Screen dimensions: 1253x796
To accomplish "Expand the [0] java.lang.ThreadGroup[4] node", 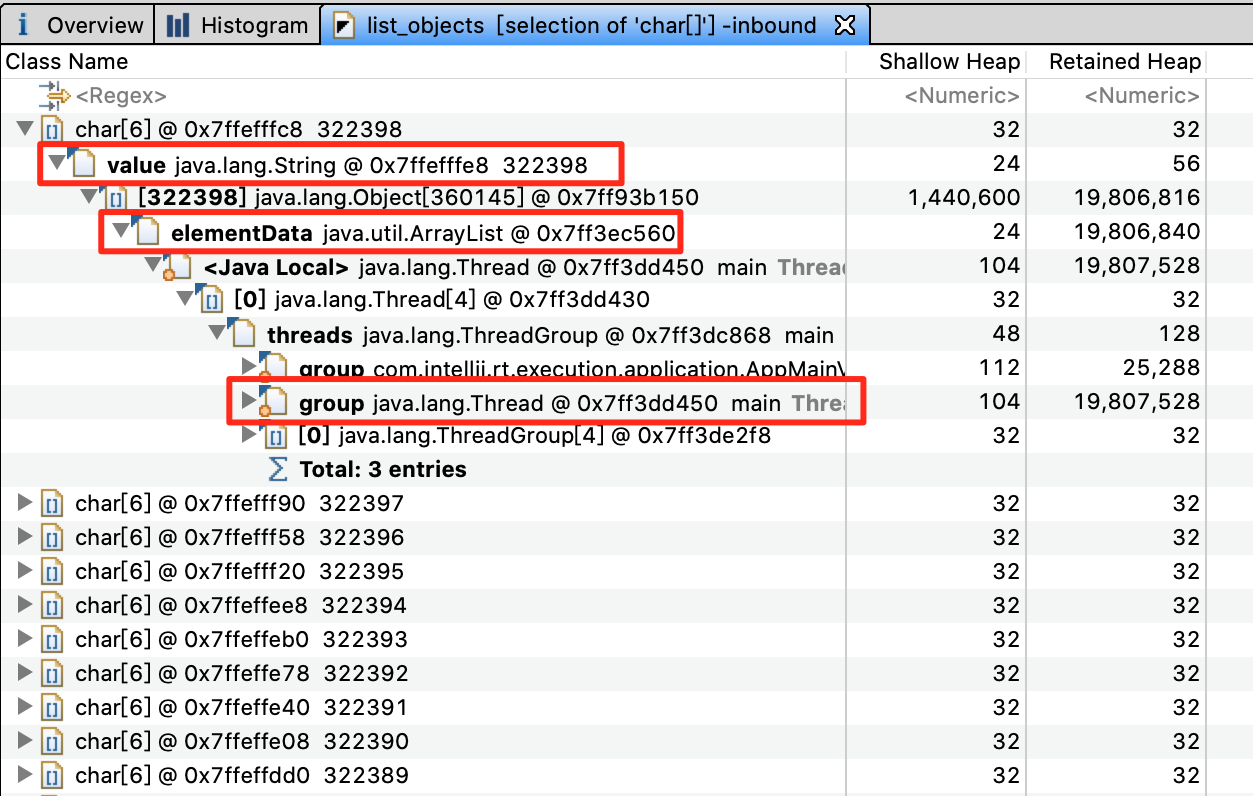I will point(249,435).
